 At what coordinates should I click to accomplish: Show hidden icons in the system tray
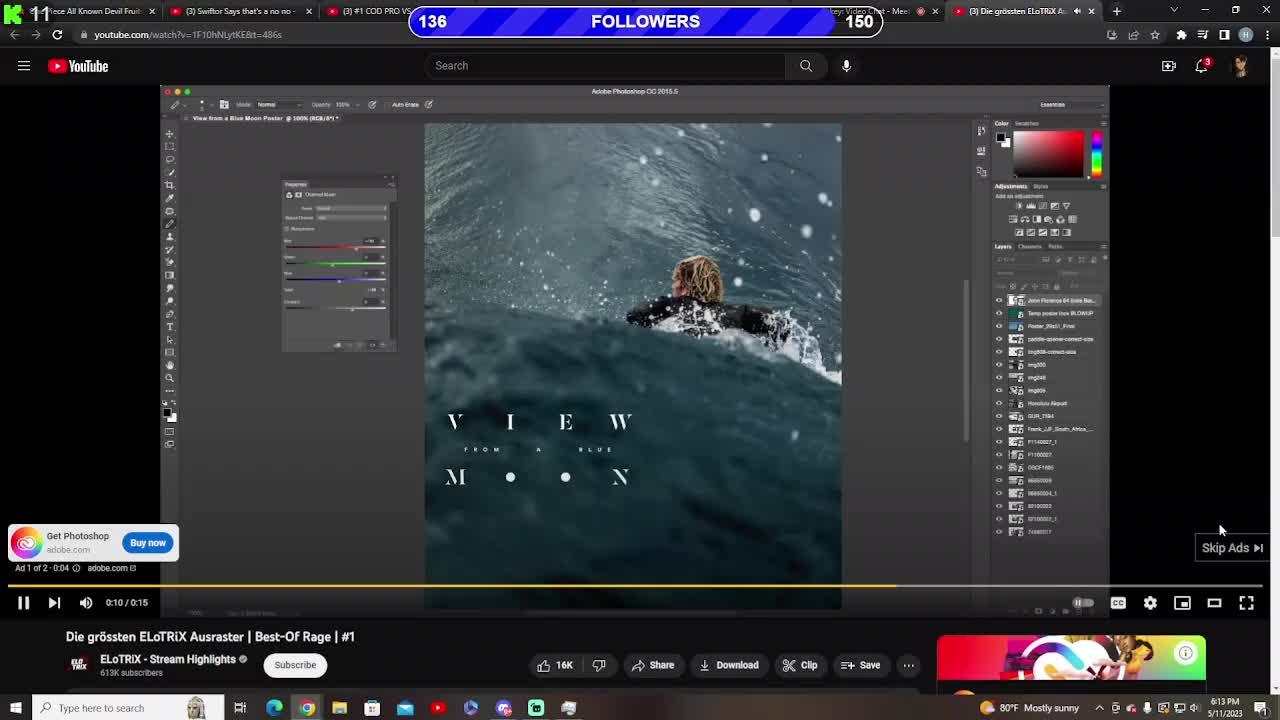[x=1099, y=708]
